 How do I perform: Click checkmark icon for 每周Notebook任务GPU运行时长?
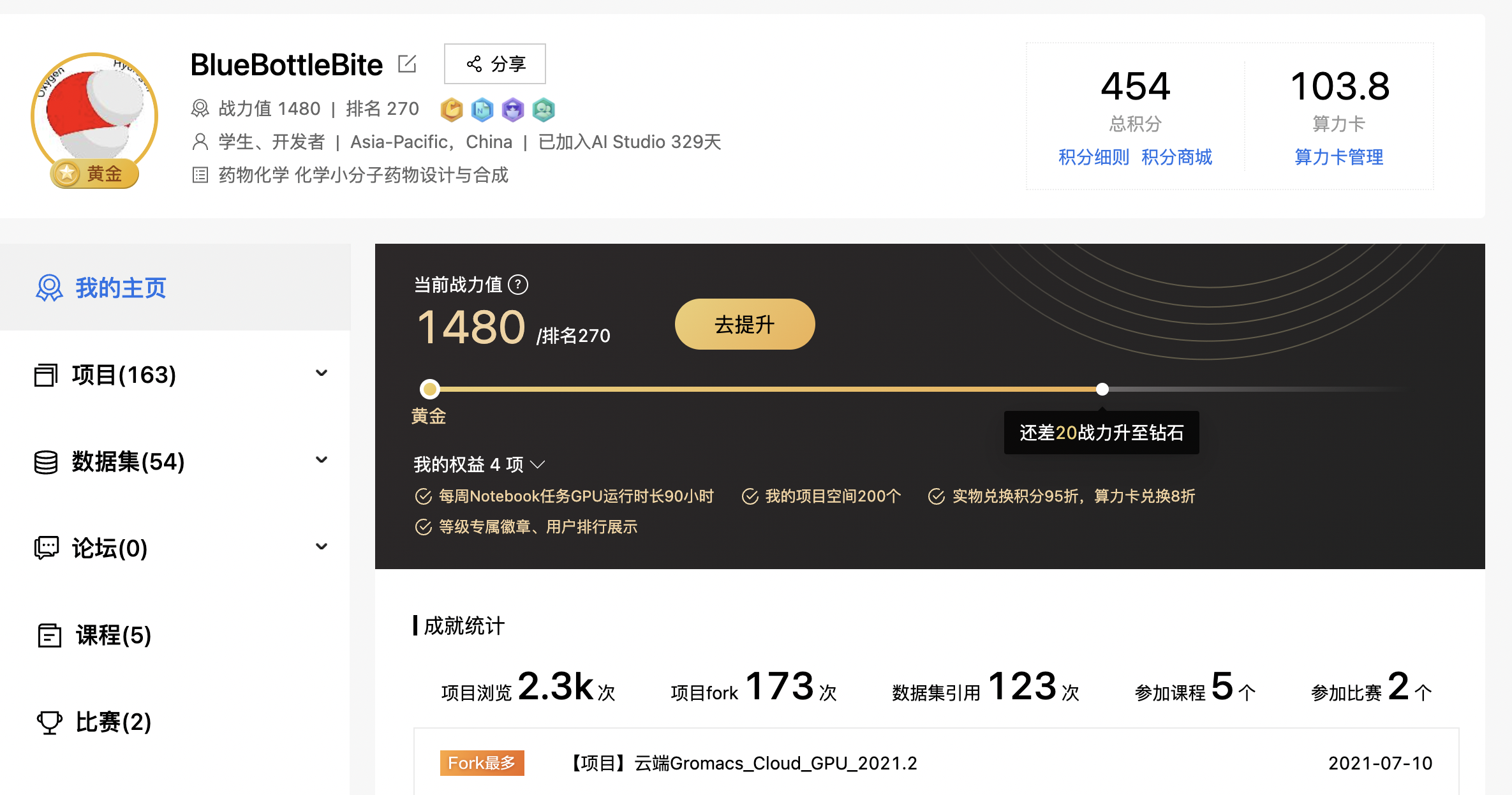(x=423, y=496)
